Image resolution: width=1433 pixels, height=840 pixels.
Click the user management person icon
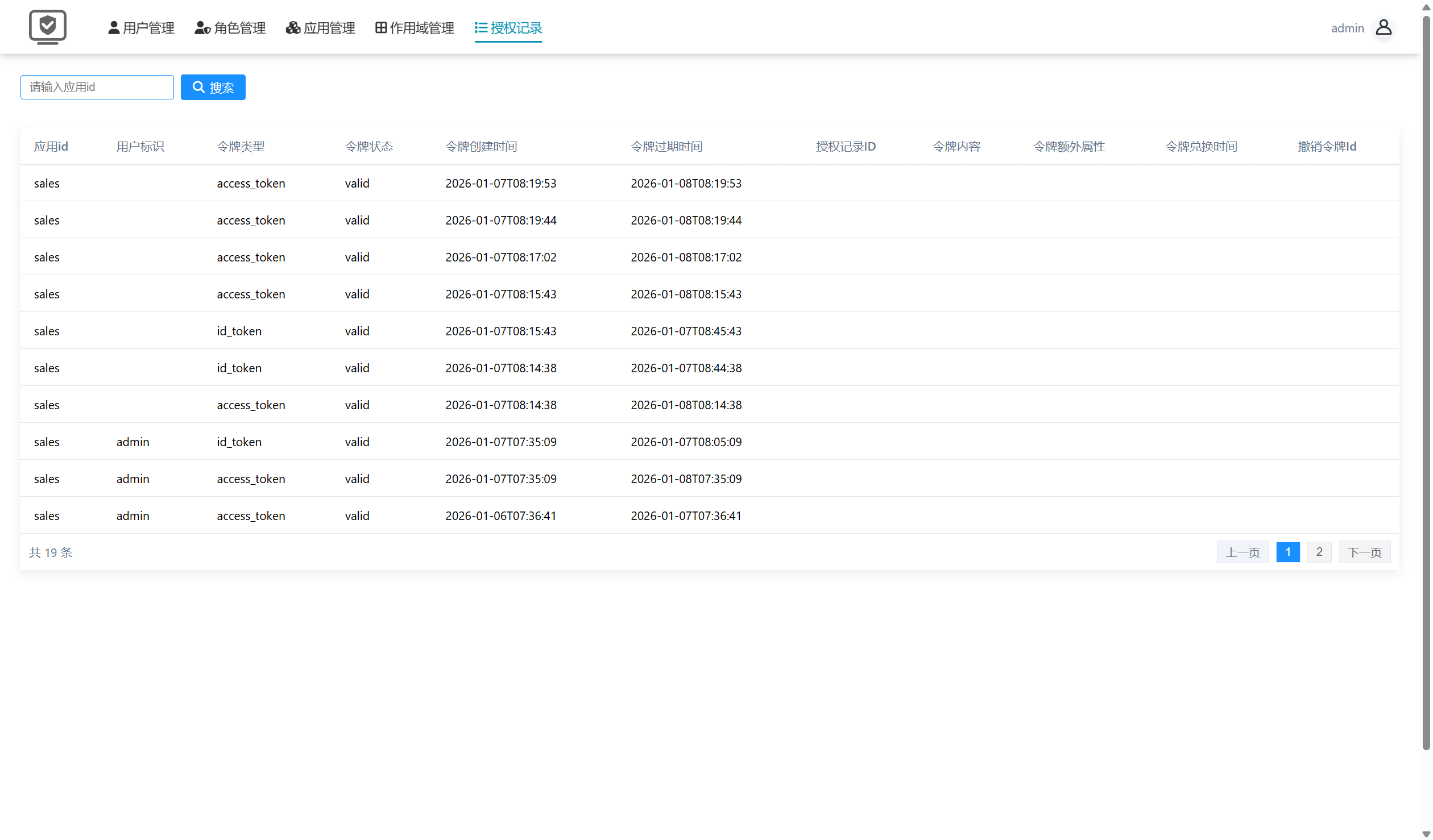114,28
